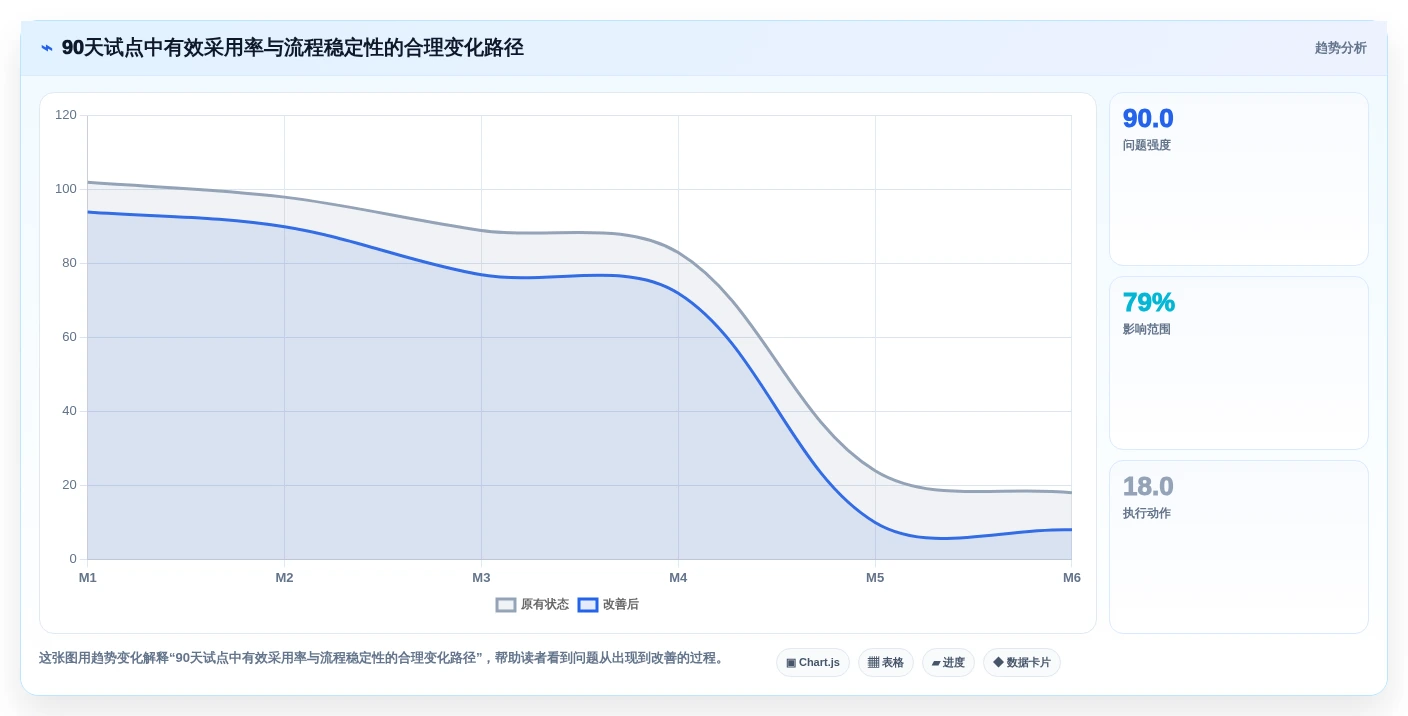Click the M6 x-axis label
This screenshot has width=1408, height=716.
1072,578
